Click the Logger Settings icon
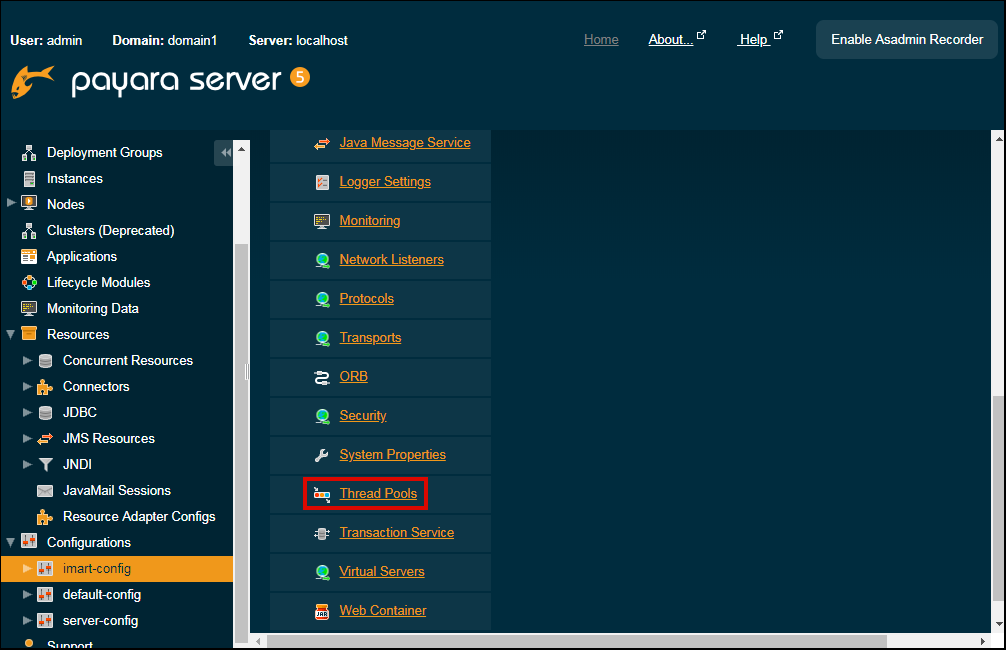The height and width of the screenshot is (650, 1006). (x=322, y=182)
